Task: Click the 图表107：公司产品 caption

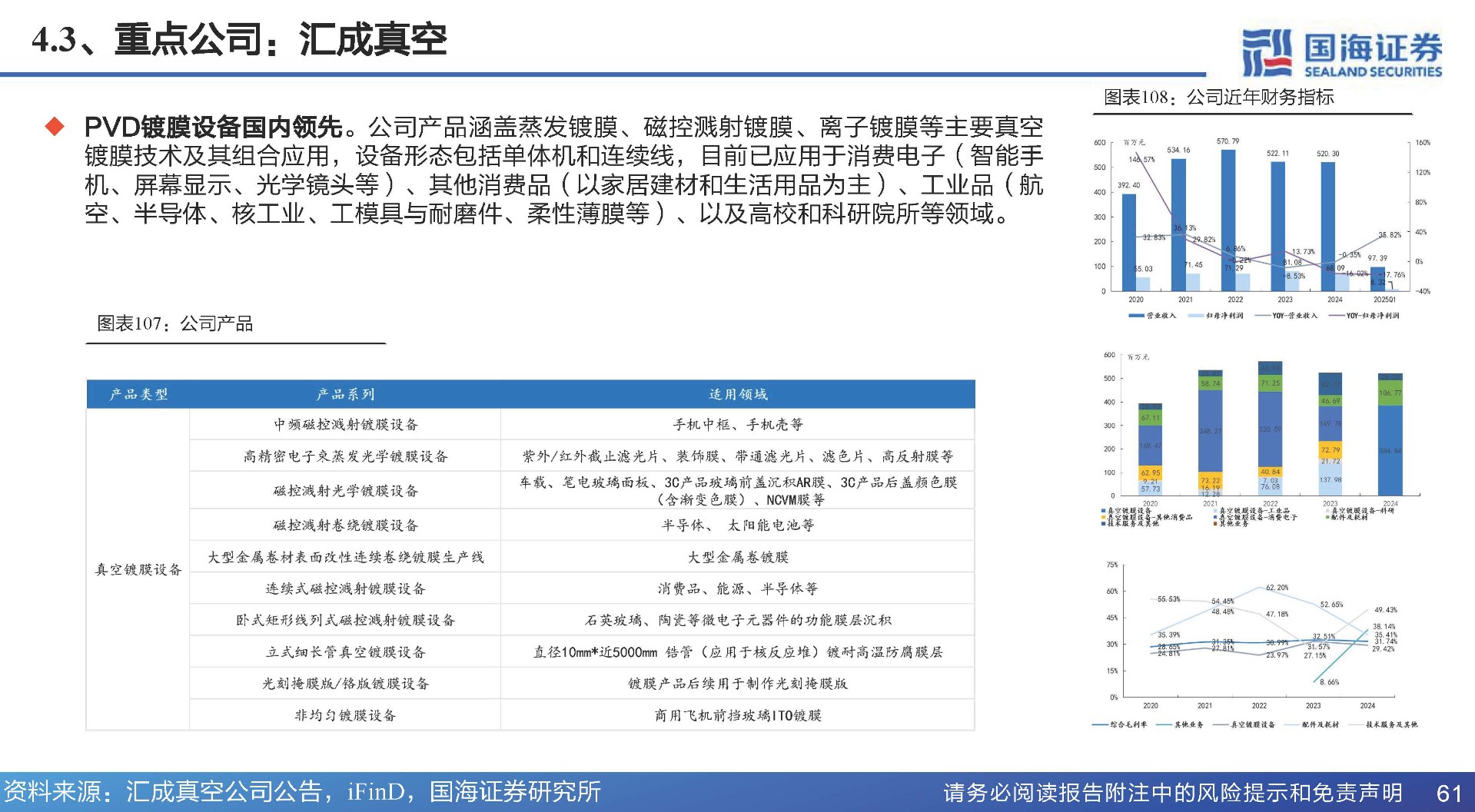Action: (x=175, y=323)
